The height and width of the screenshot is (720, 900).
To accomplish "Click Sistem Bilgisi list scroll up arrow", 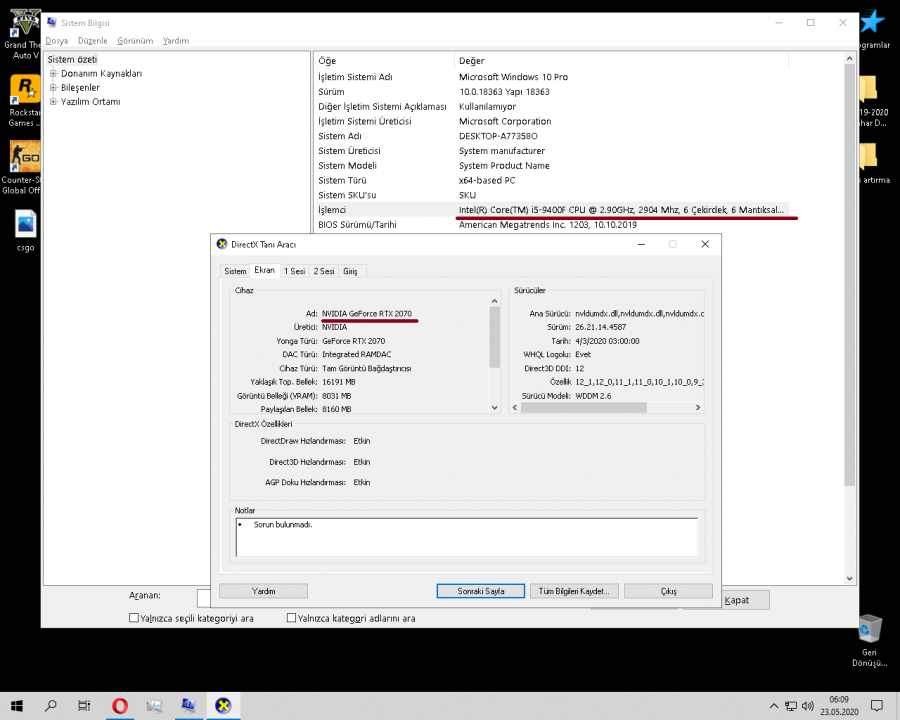I will coord(850,59).
